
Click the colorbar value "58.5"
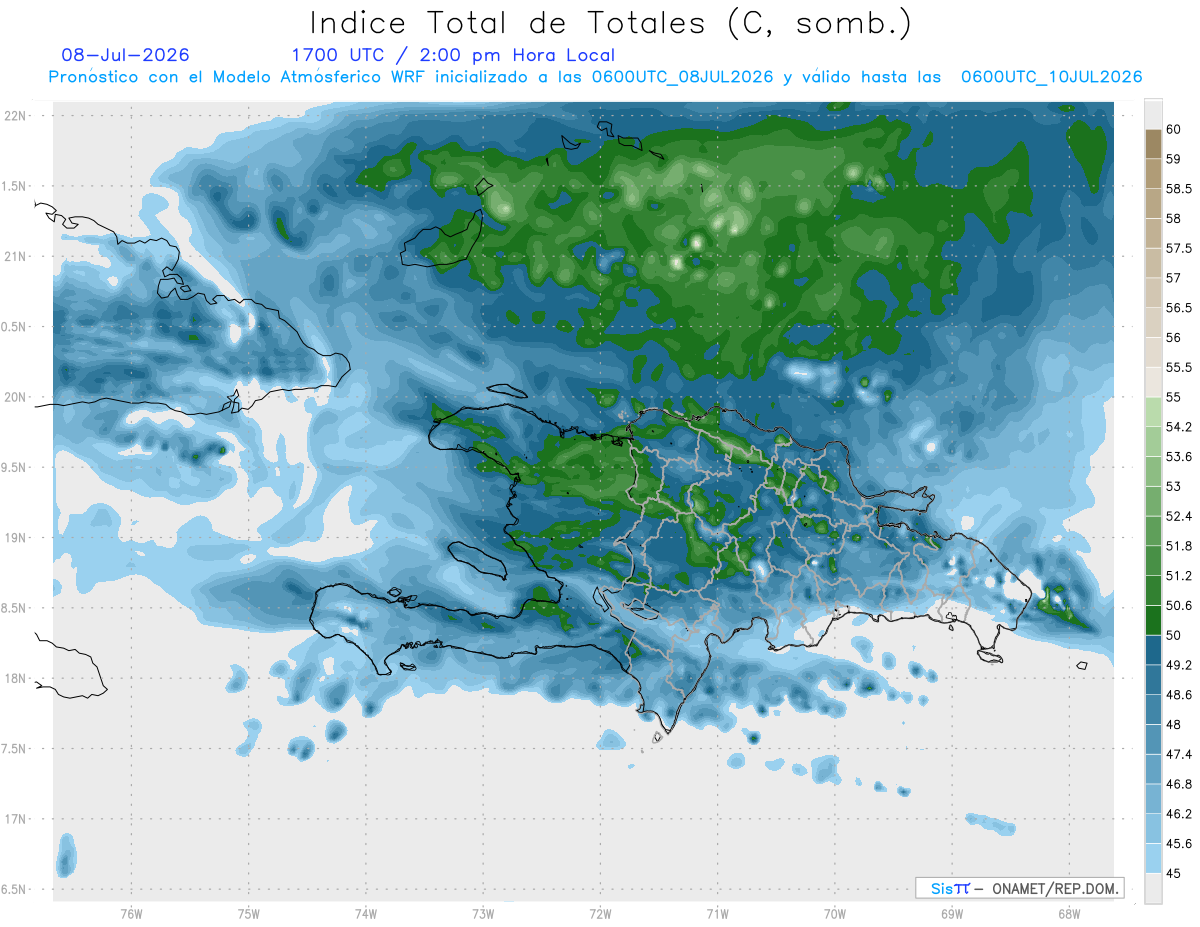(1179, 189)
